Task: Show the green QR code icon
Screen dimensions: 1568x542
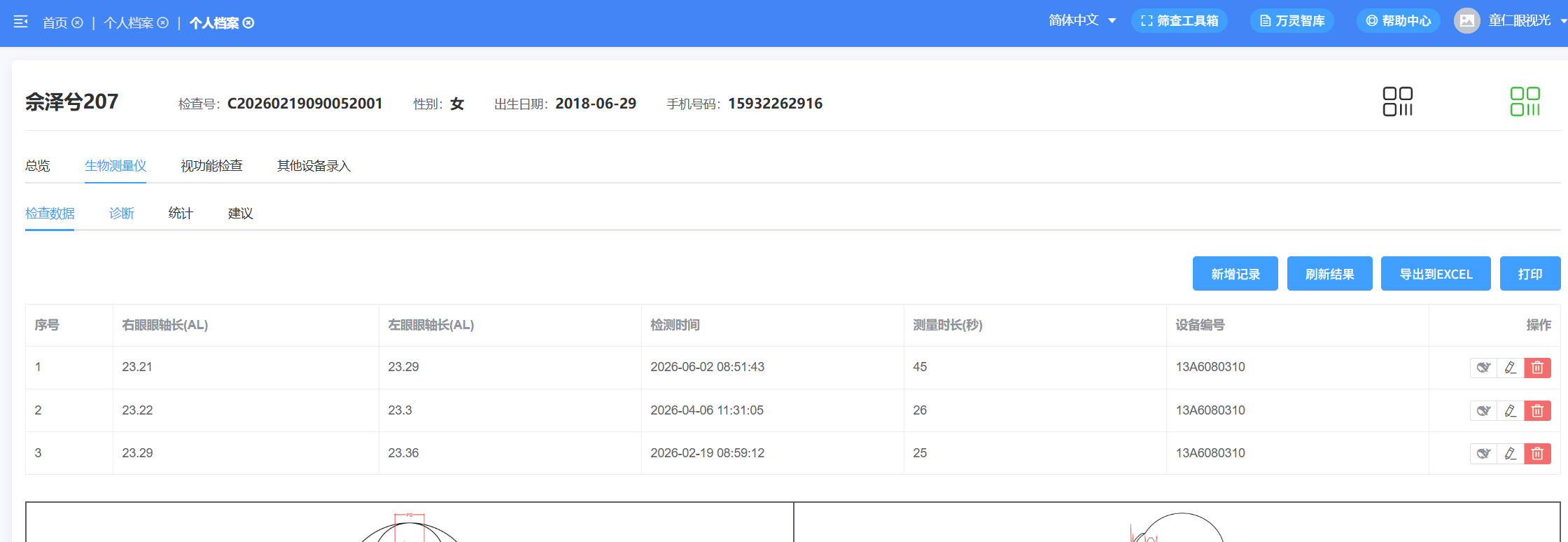Action: (1525, 102)
